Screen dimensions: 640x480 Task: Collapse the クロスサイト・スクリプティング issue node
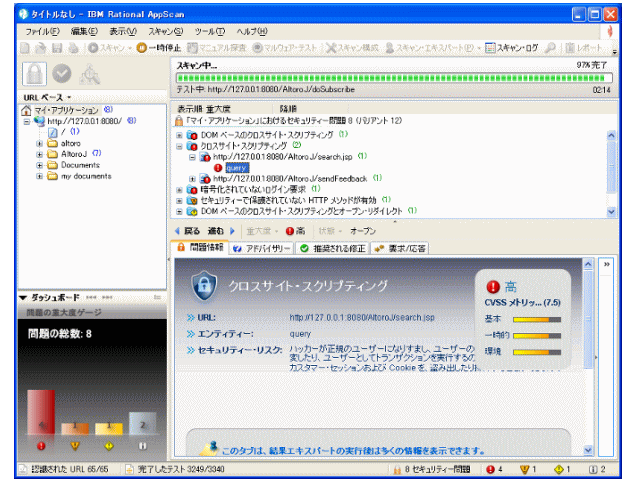(x=180, y=146)
